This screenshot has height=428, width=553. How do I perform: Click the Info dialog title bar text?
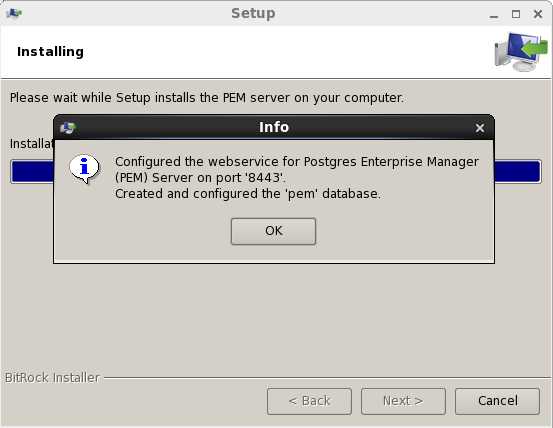pos(274,127)
